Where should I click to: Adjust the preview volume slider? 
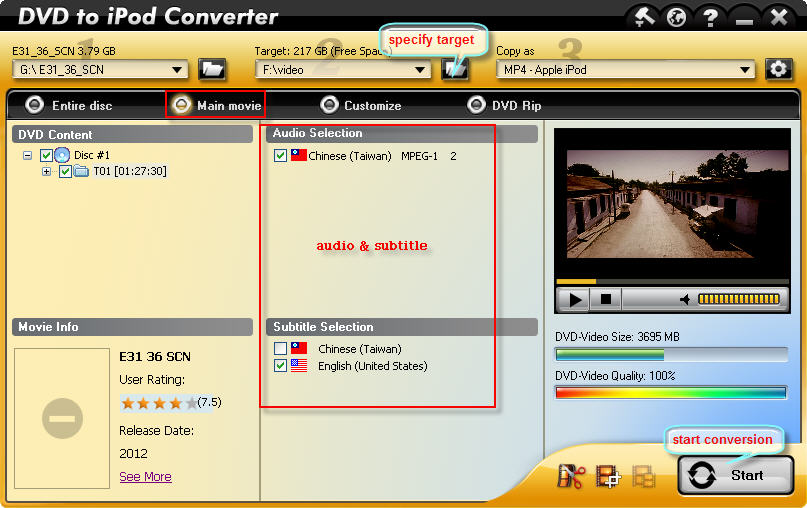point(739,299)
